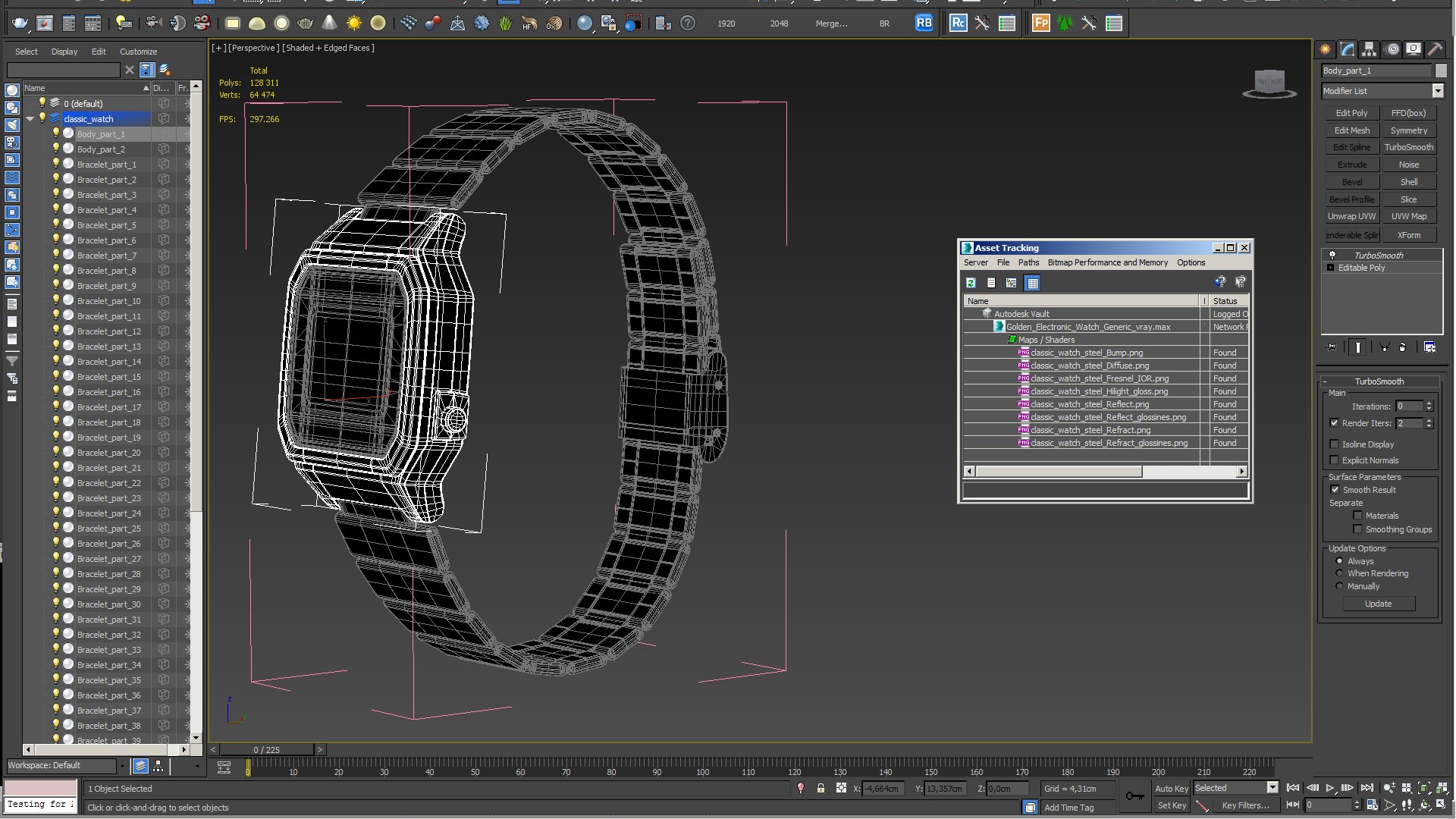This screenshot has width=1456, height=819.
Task: Open the Selected key filter dropdown
Action: pos(1272,788)
